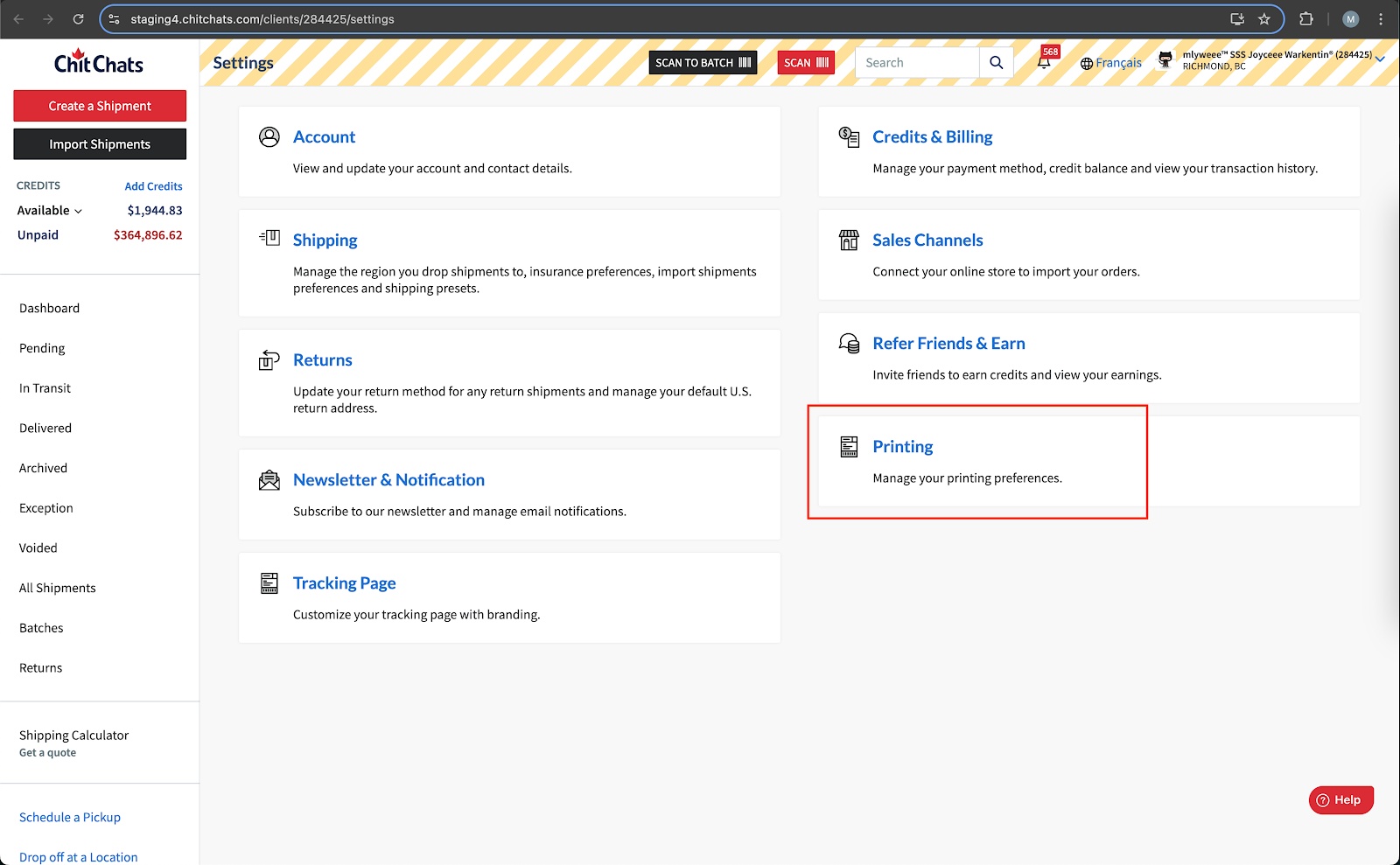The image size is (1400, 865).
Task: Click the user avatar icon
Action: point(1165,59)
